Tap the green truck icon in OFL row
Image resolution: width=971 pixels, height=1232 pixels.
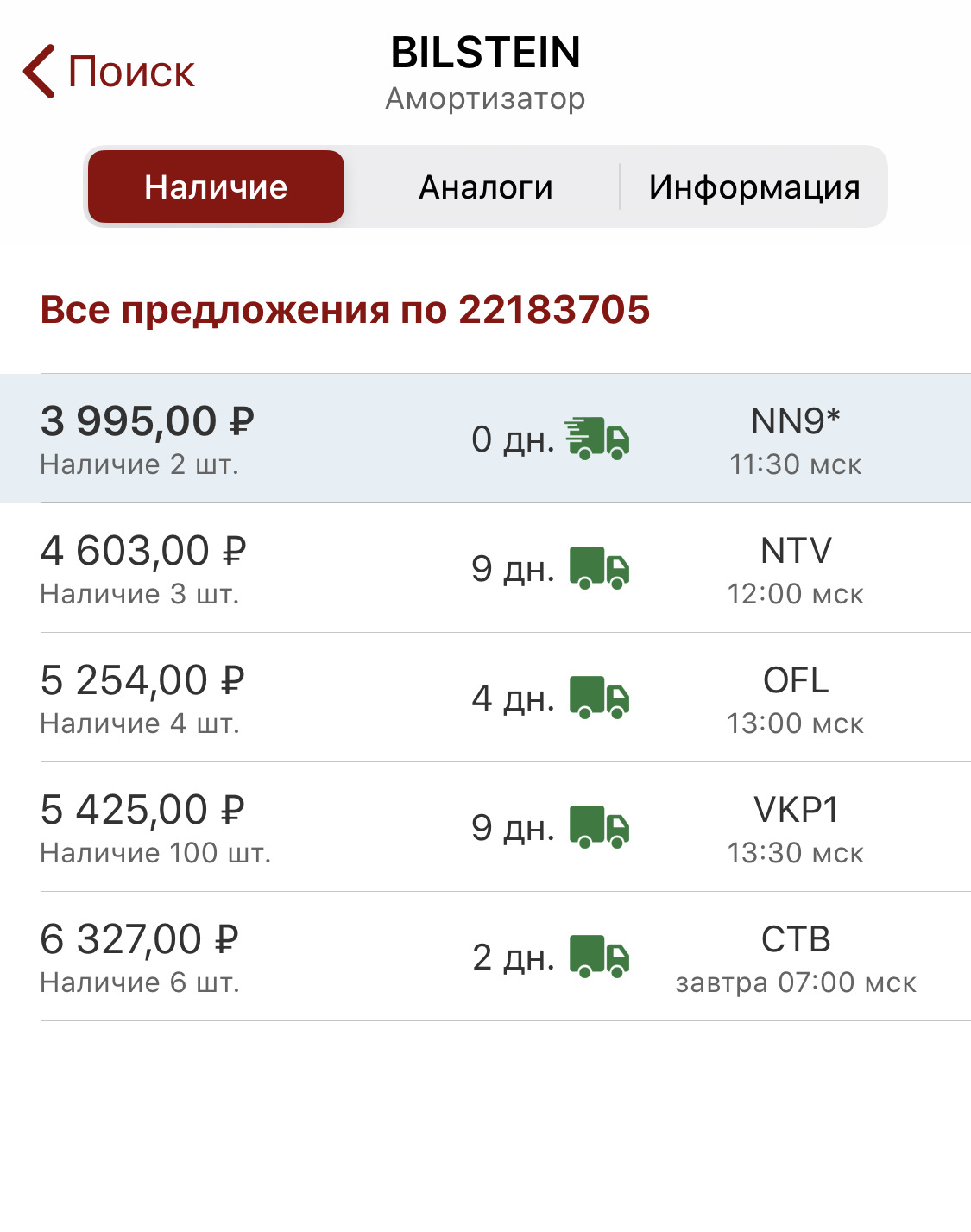click(599, 698)
